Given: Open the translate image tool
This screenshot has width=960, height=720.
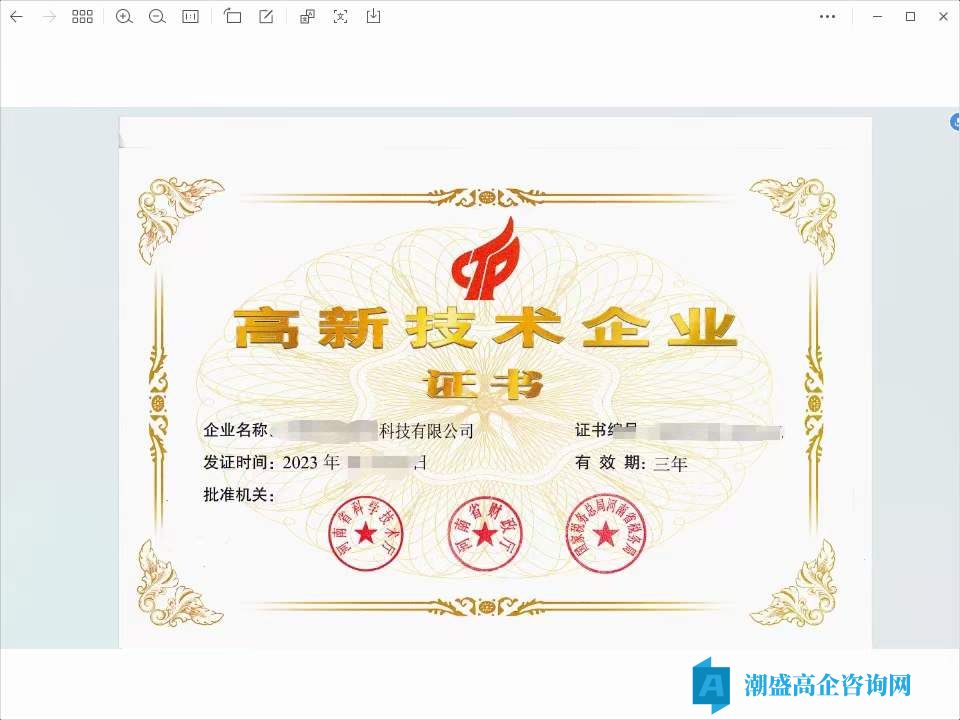Looking at the screenshot, I should click(307, 17).
